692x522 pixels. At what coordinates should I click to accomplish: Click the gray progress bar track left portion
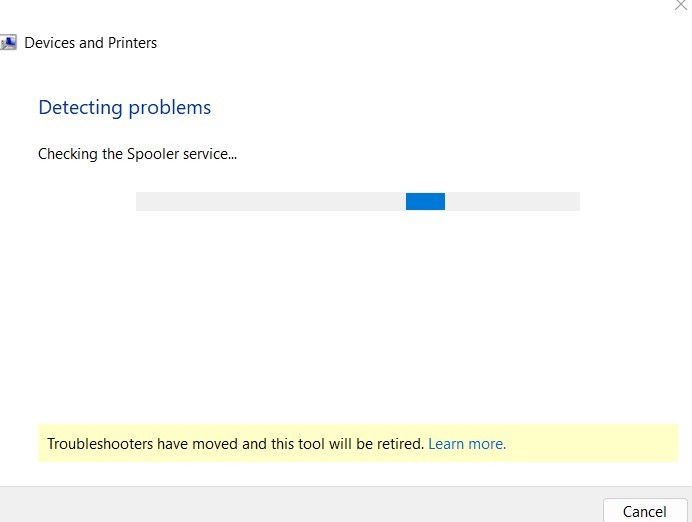point(271,201)
